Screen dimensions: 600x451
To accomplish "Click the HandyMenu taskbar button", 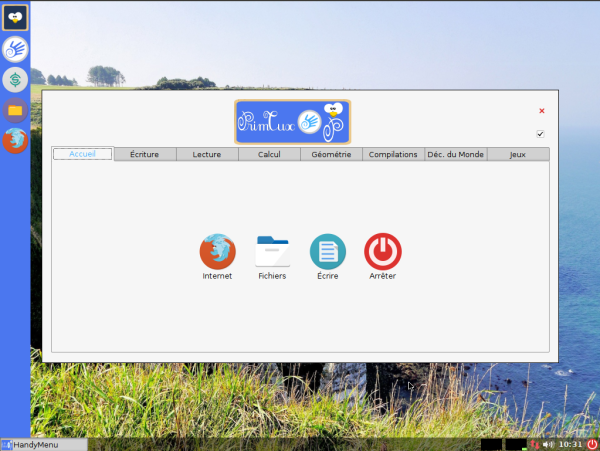I will coord(44,444).
